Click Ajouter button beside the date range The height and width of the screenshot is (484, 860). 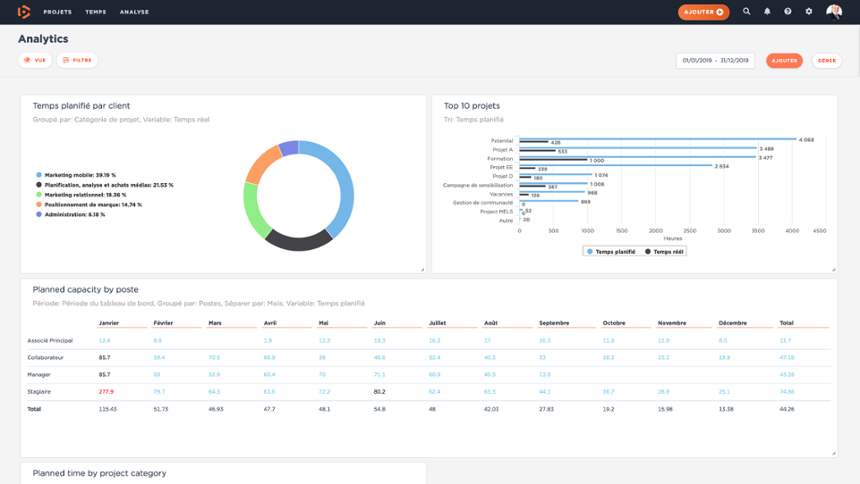tap(784, 61)
